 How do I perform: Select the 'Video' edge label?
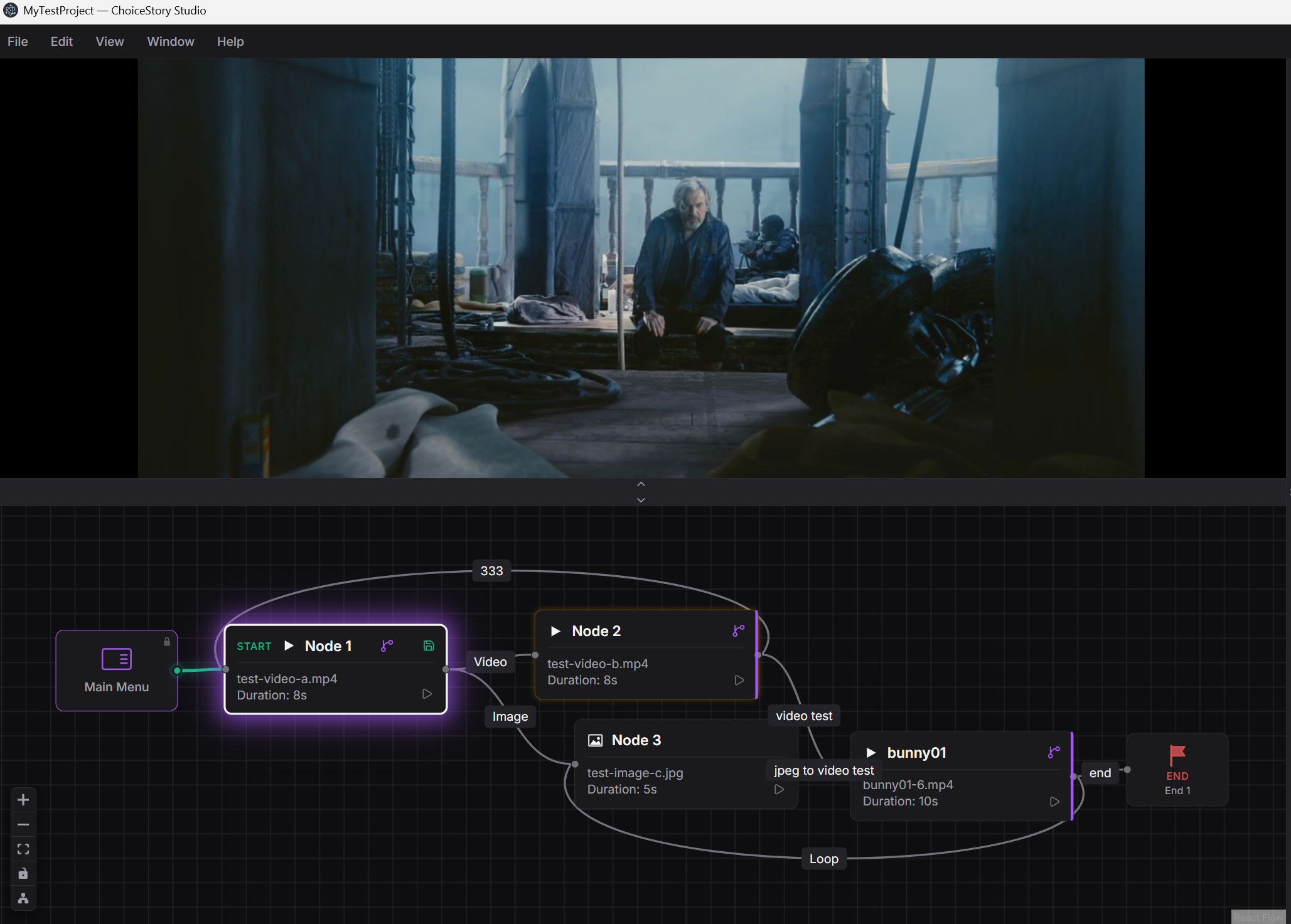[x=490, y=662]
